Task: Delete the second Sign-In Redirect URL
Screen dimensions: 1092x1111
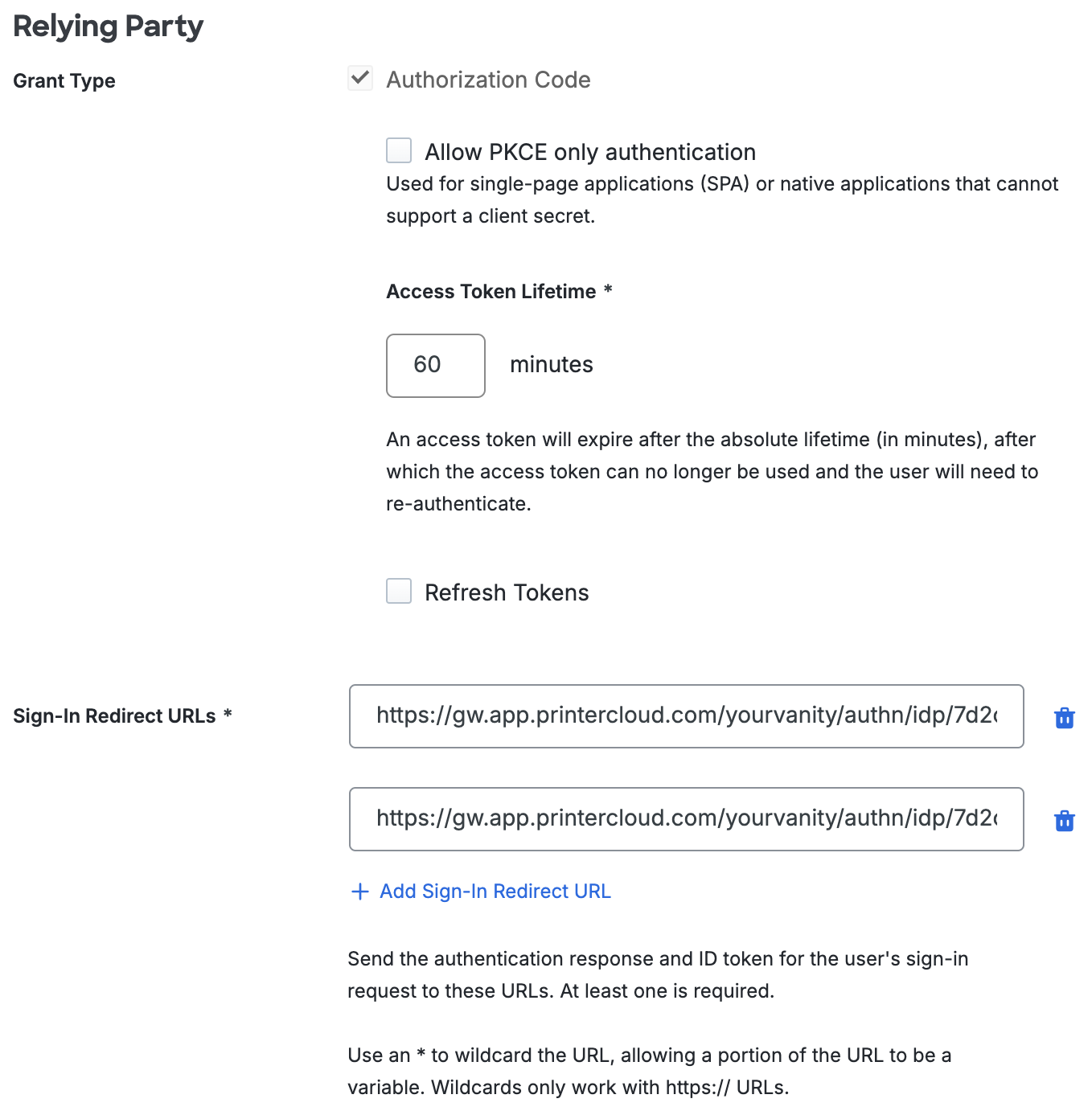Action: [1064, 821]
